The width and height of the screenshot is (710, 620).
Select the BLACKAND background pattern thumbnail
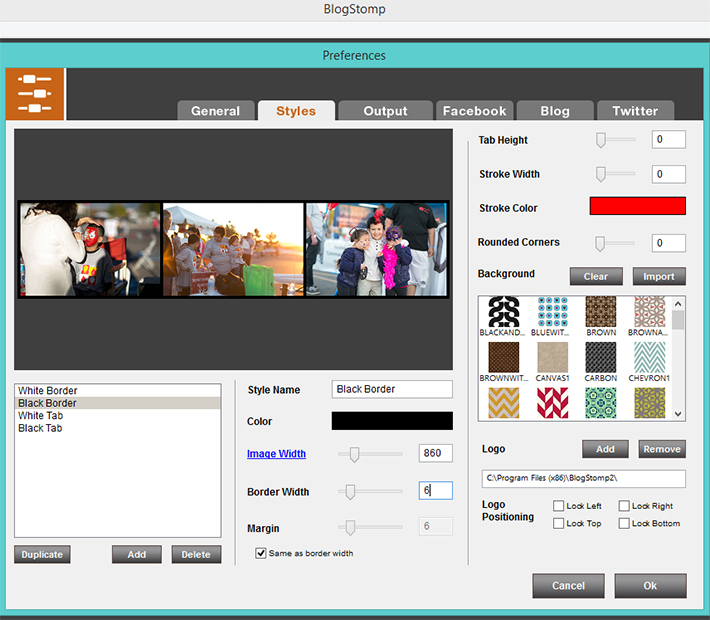(504, 312)
